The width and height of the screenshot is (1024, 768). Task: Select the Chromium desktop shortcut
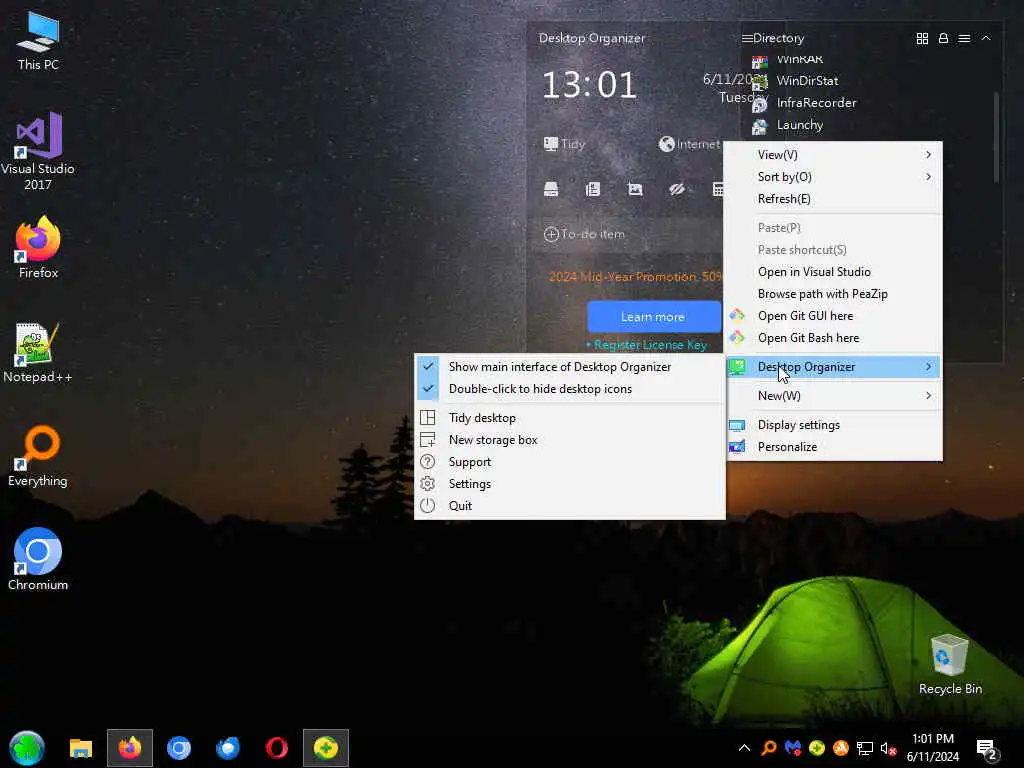[38, 560]
